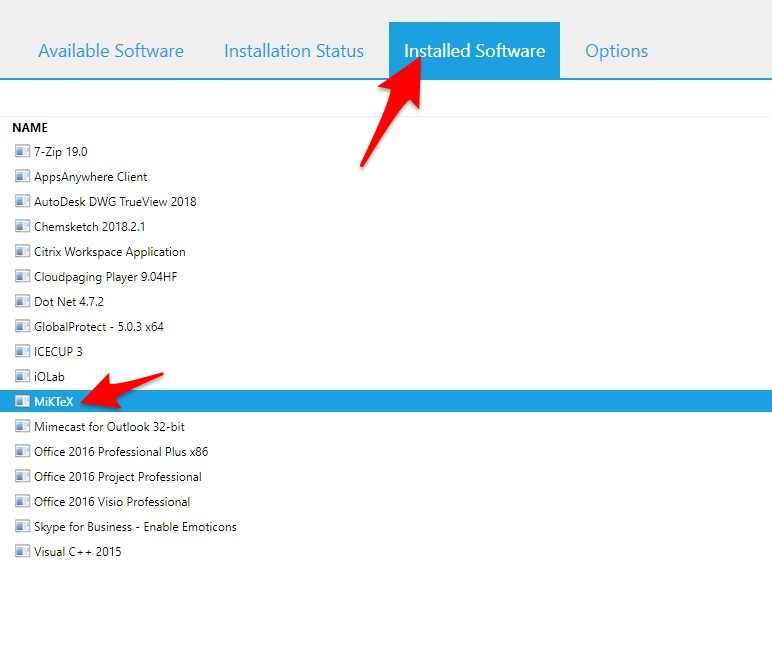Click the Chemsketch 2018.2.1 icon
Viewport: 772px width, 647px height.
22,226
